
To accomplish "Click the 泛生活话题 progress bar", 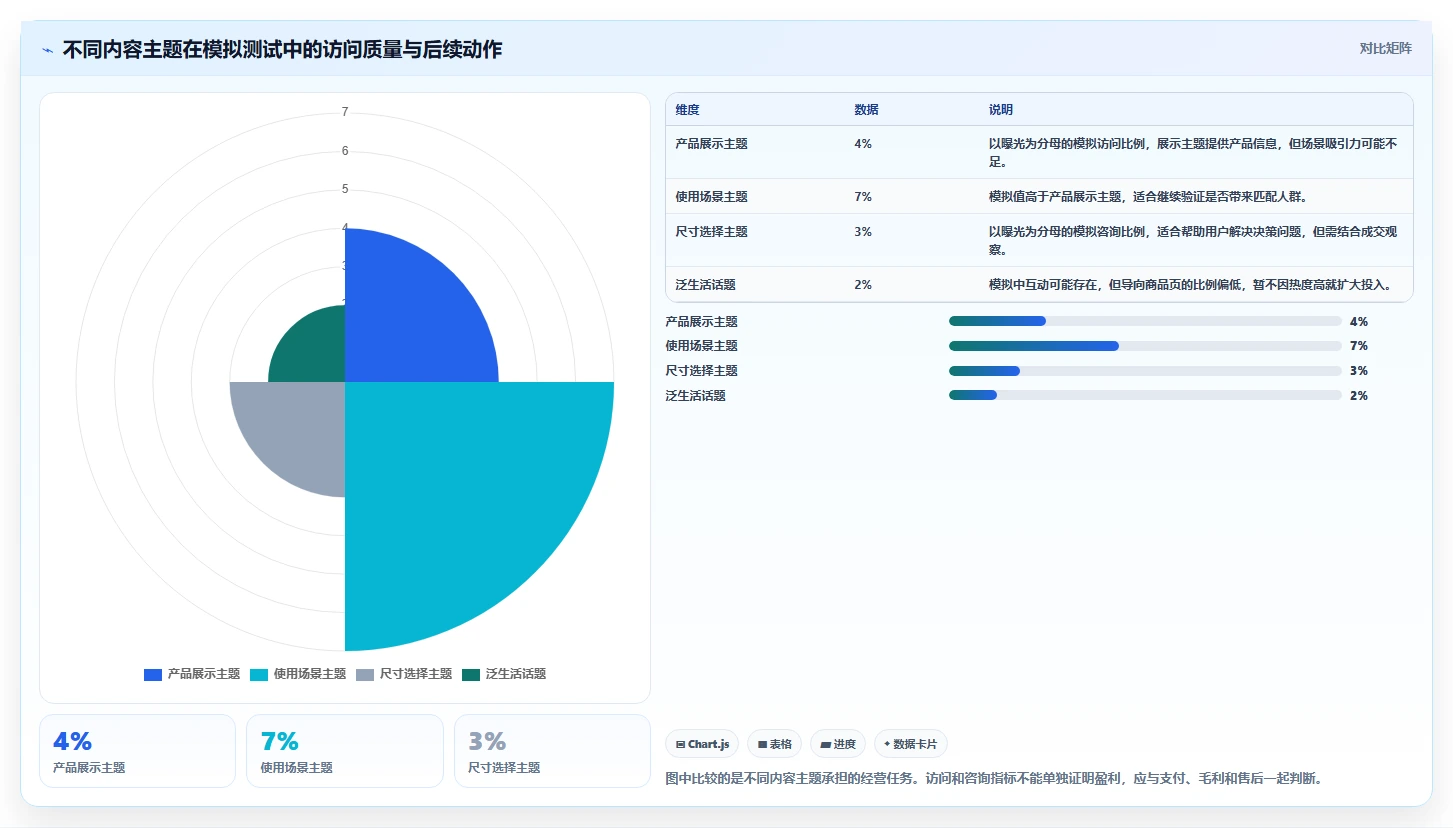I will tap(1145, 395).
